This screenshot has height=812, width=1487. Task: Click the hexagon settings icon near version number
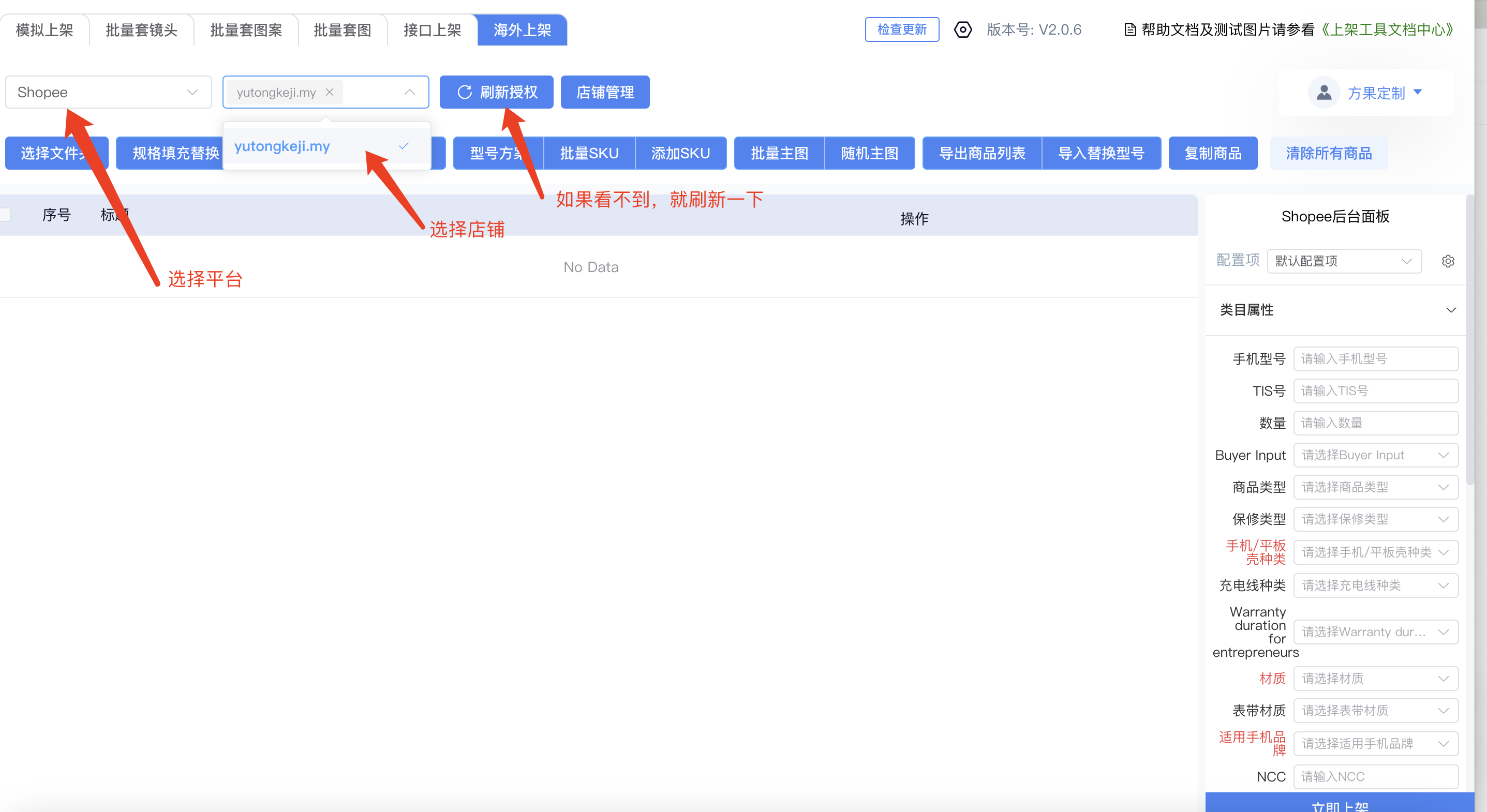click(x=962, y=29)
